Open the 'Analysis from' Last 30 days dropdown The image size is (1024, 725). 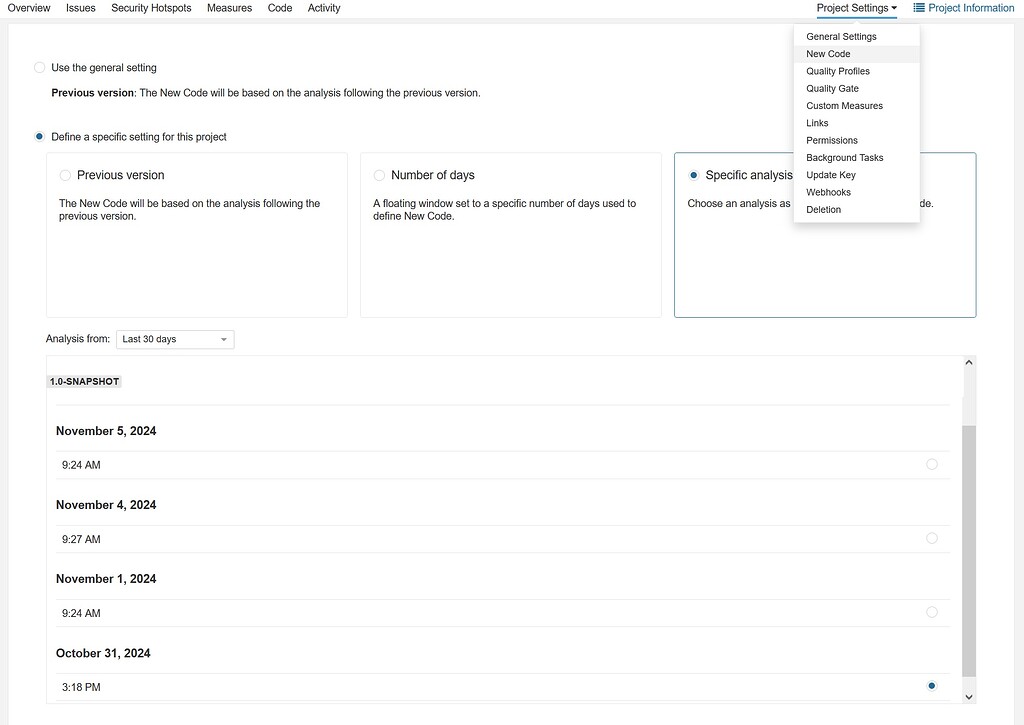175,339
